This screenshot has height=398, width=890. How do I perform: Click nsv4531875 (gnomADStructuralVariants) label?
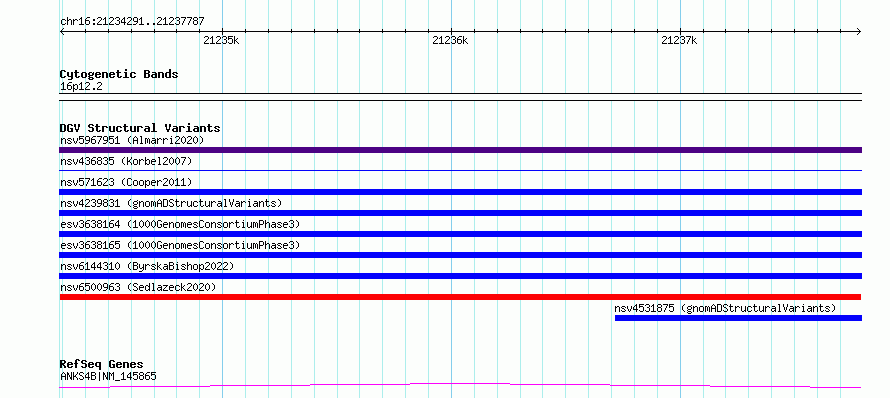tap(725, 308)
